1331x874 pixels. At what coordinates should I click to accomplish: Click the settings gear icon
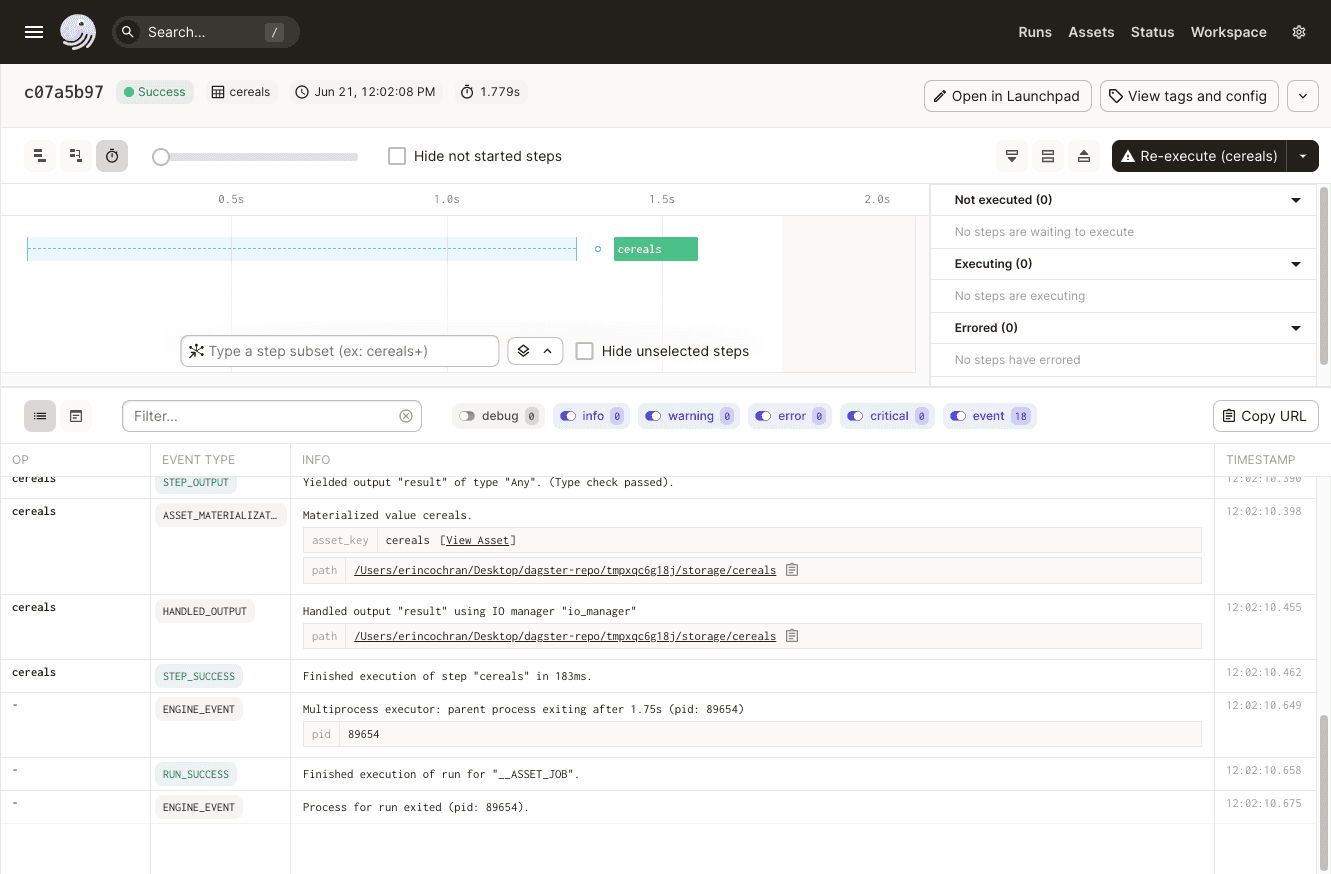tap(1299, 32)
